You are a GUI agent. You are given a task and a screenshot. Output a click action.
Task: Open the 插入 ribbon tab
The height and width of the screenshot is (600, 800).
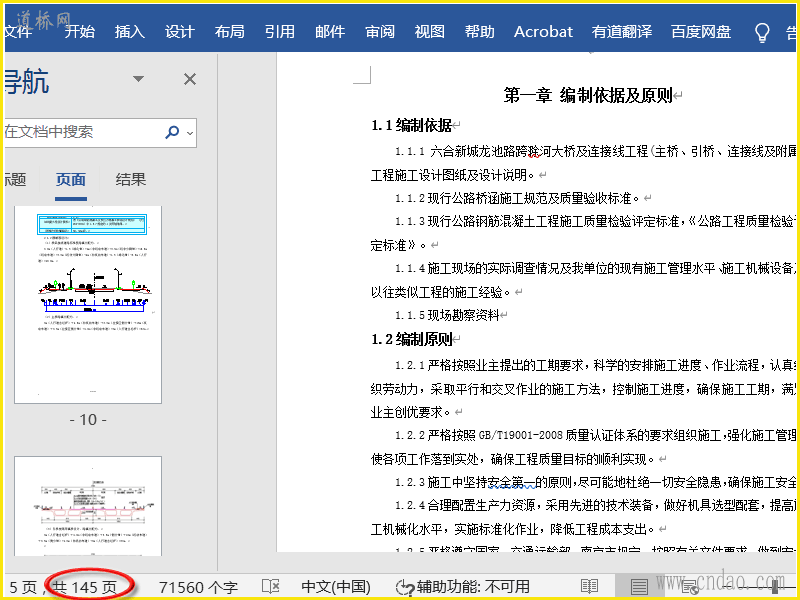(x=130, y=32)
